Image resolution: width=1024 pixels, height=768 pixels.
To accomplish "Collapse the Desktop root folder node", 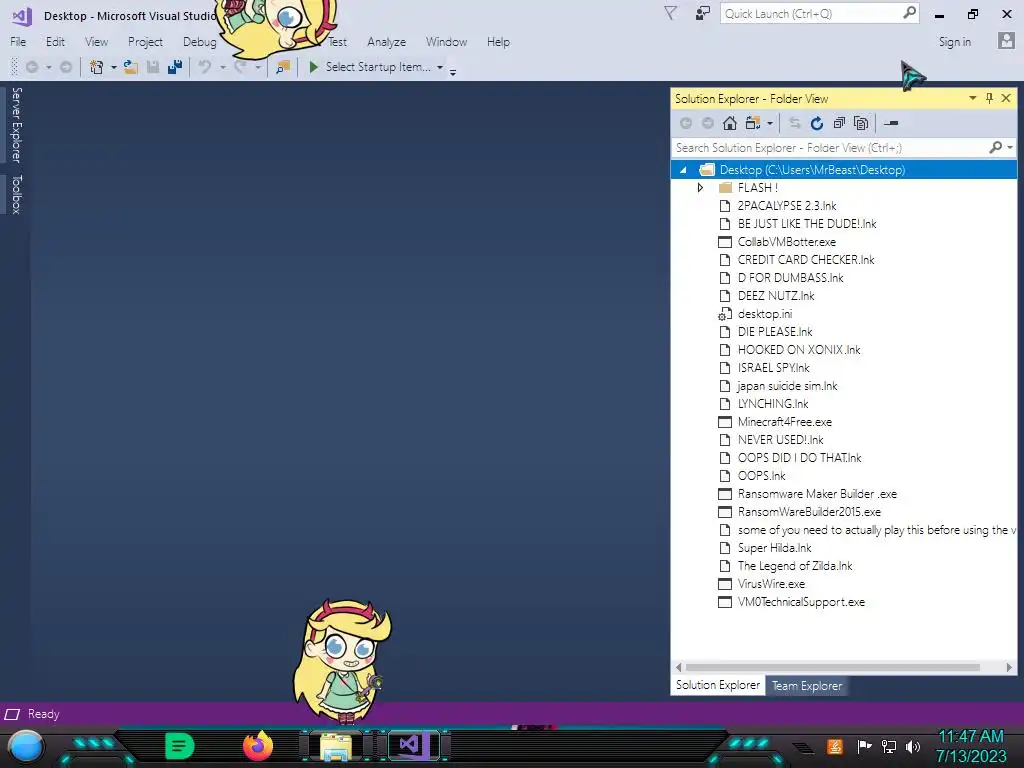I will point(683,170).
